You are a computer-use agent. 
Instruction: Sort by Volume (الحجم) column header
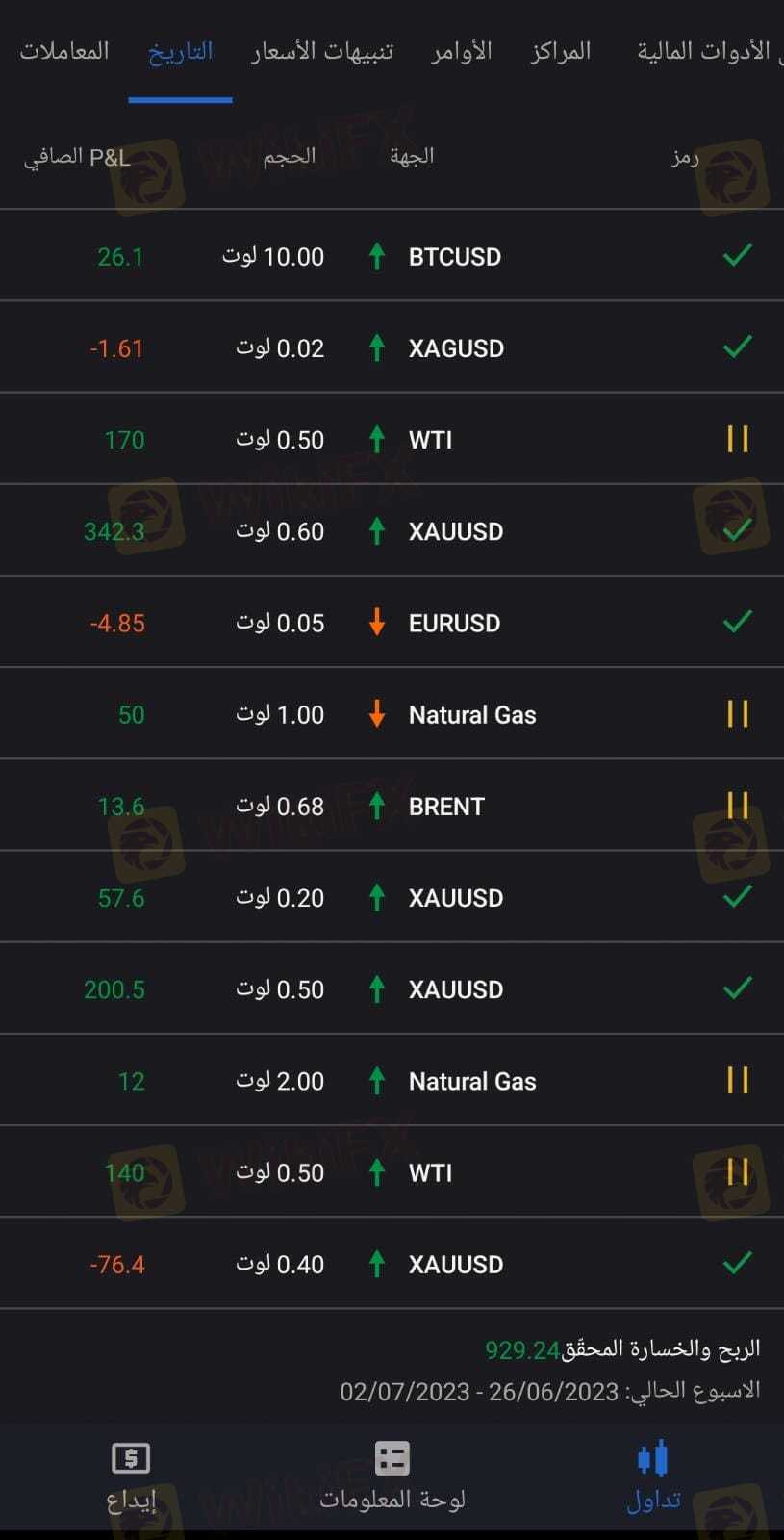pyautogui.click(x=289, y=157)
